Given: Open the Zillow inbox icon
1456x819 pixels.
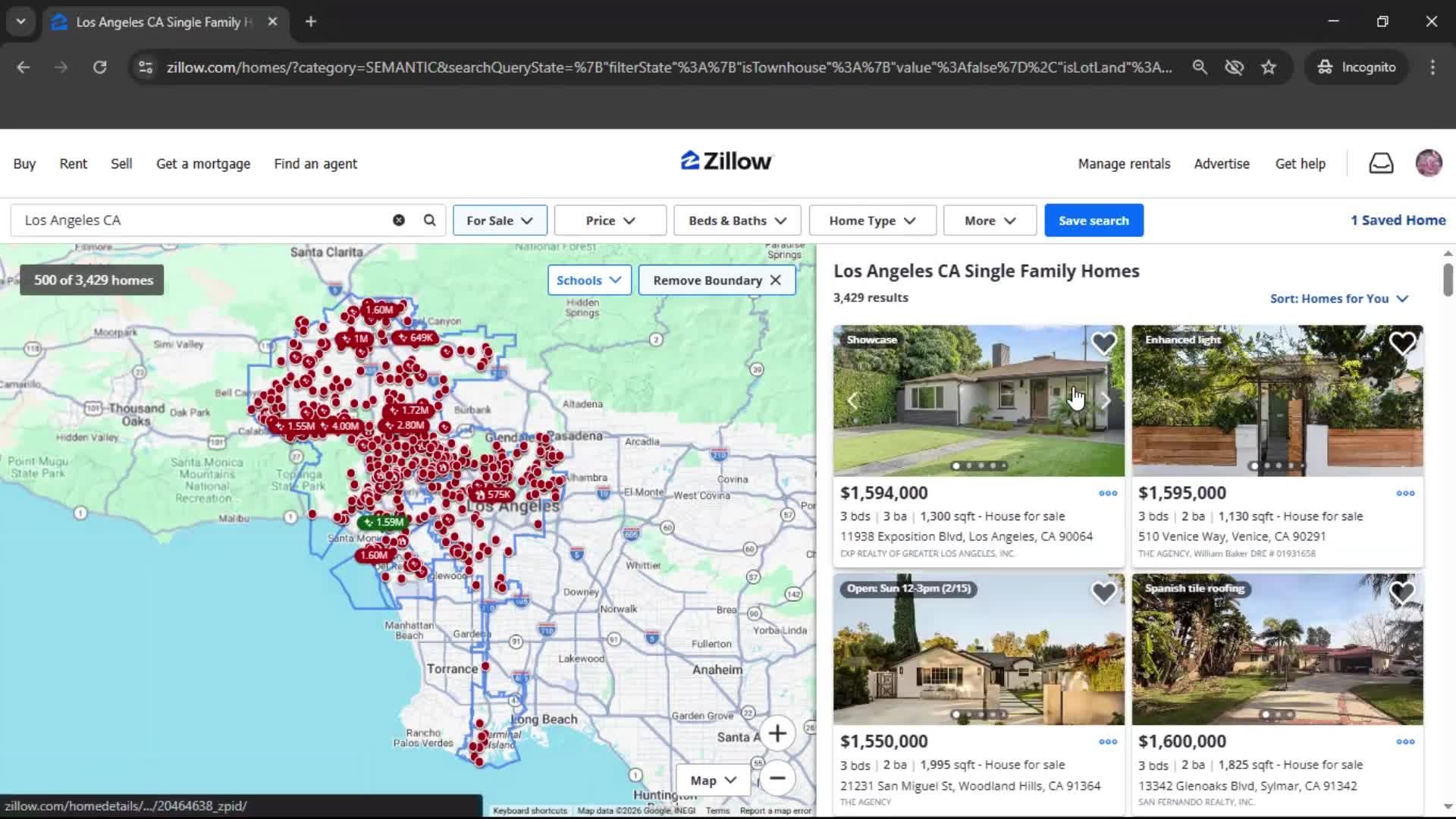Looking at the screenshot, I should [x=1381, y=163].
